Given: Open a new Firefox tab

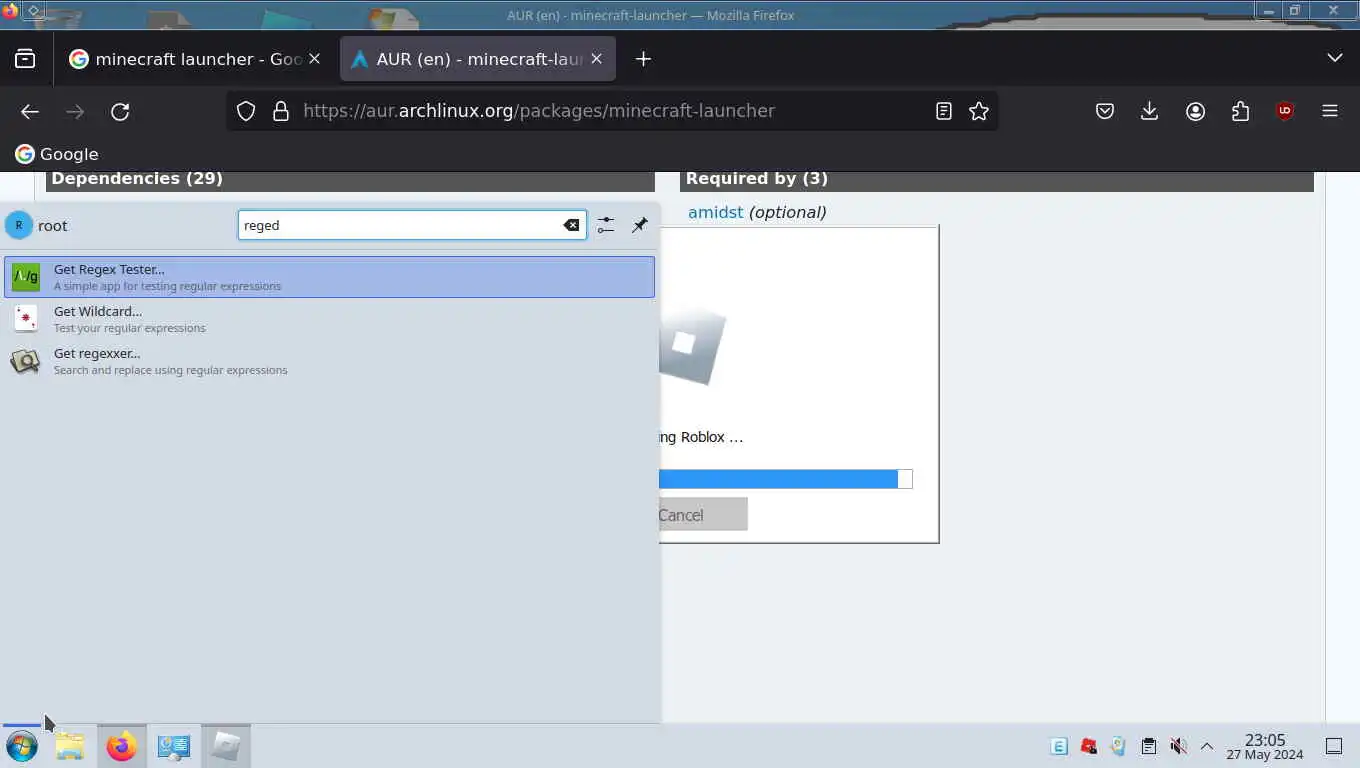Looking at the screenshot, I should [x=643, y=59].
